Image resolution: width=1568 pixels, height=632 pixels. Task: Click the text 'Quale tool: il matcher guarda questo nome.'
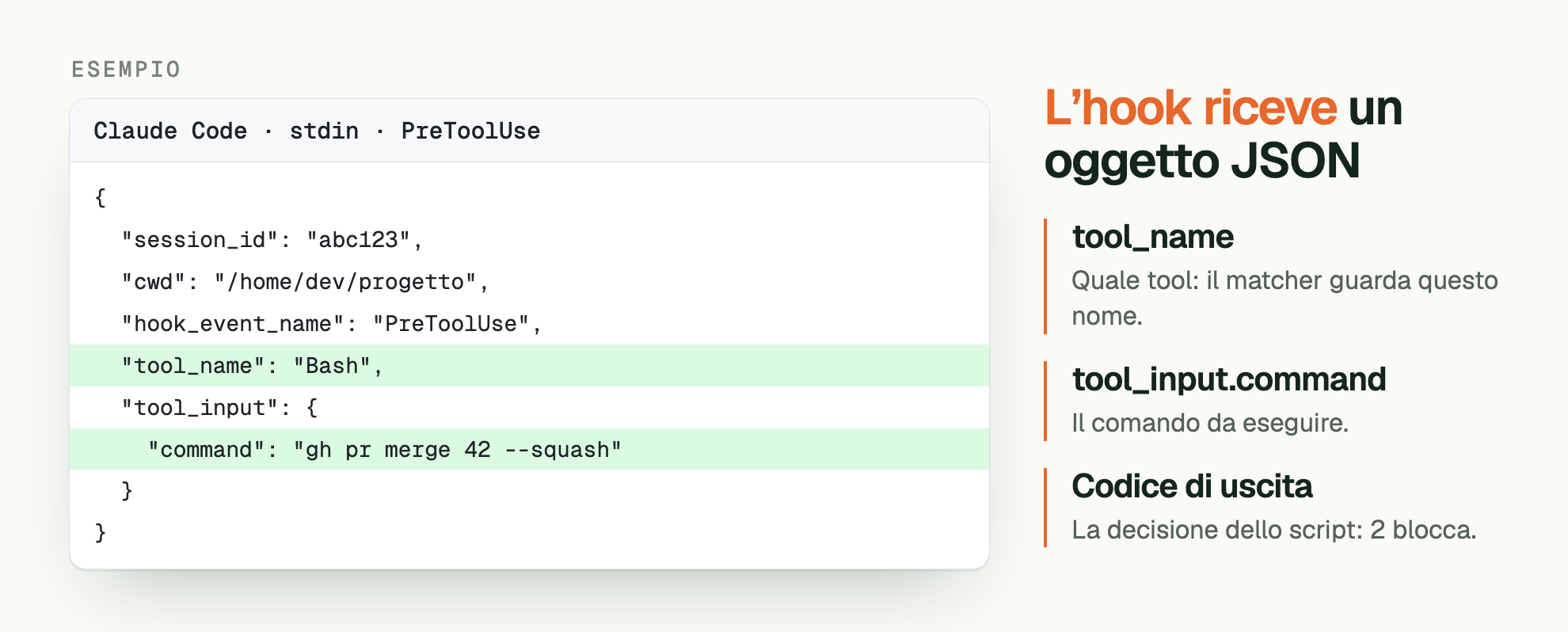[1284, 298]
